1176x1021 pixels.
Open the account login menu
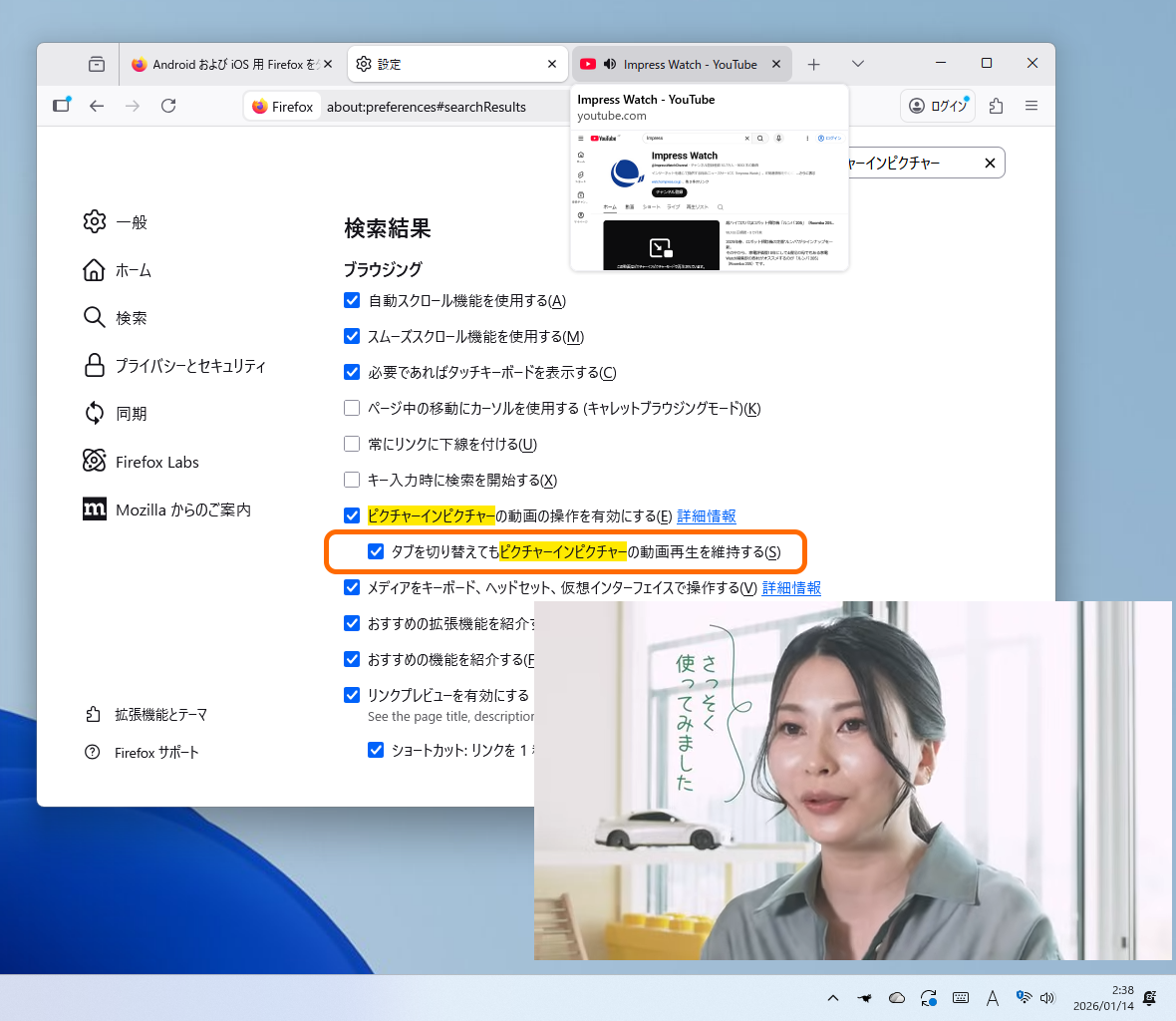pos(937,106)
